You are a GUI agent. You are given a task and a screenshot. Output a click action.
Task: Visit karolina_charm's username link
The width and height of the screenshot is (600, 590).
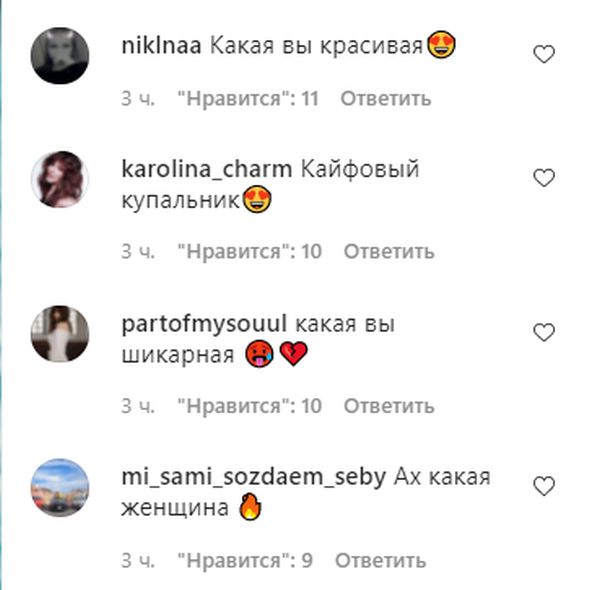coord(207,170)
